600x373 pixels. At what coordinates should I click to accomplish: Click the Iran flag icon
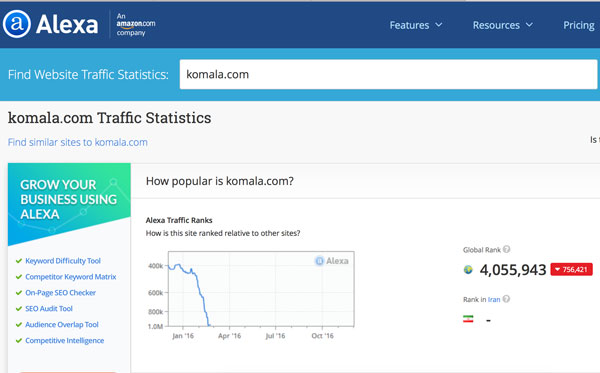click(x=468, y=319)
